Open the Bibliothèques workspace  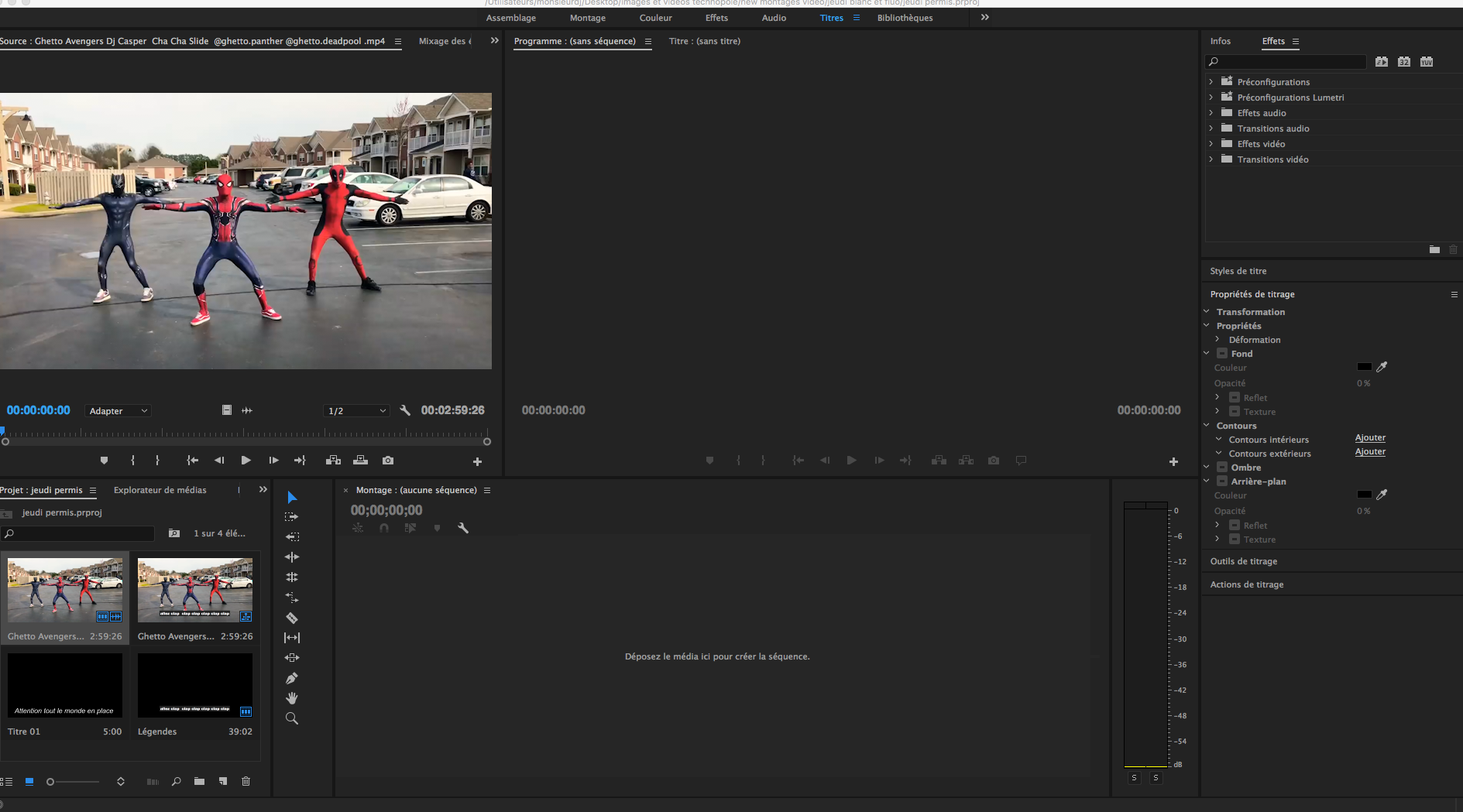(905, 18)
